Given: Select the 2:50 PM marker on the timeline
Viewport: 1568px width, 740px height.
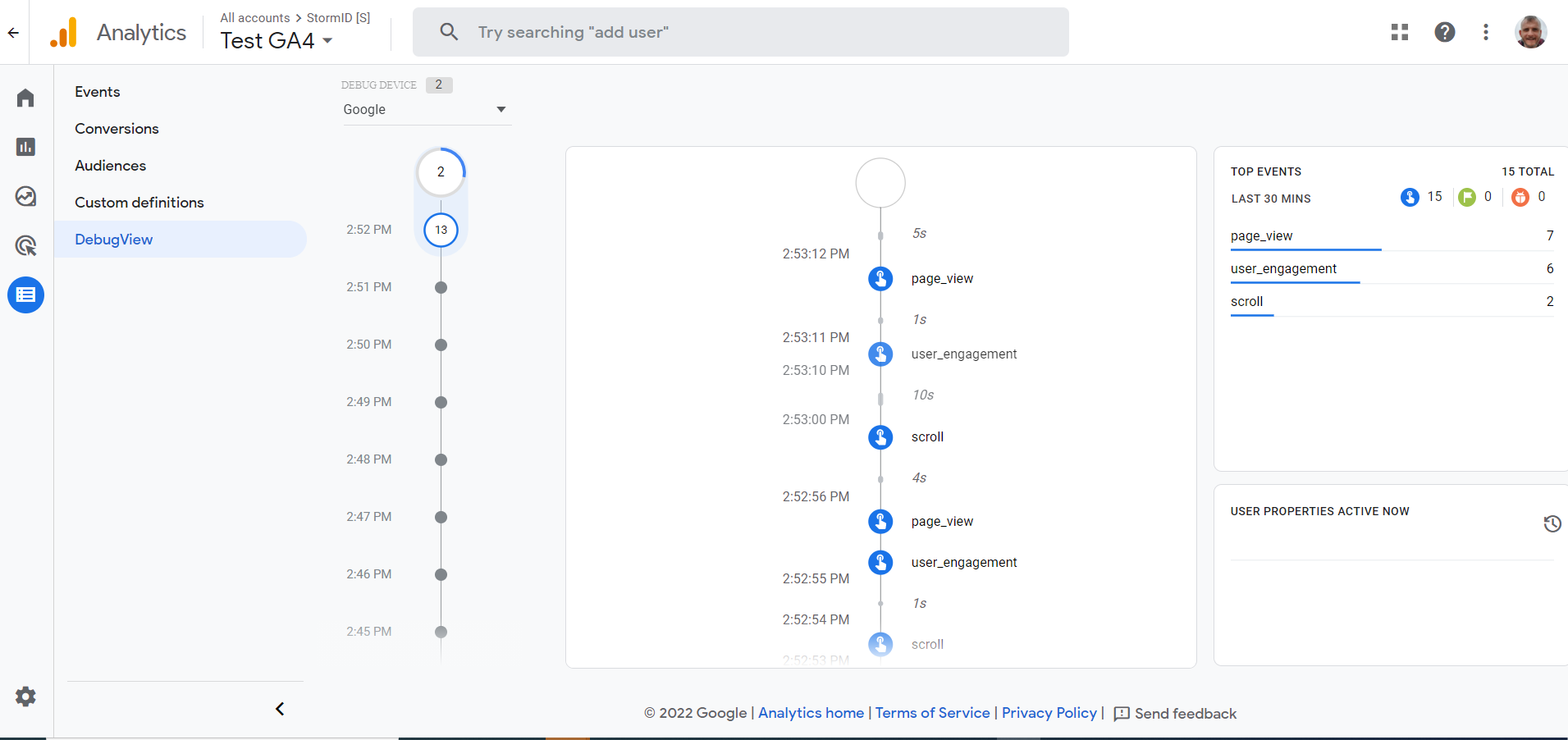Looking at the screenshot, I should coord(441,345).
